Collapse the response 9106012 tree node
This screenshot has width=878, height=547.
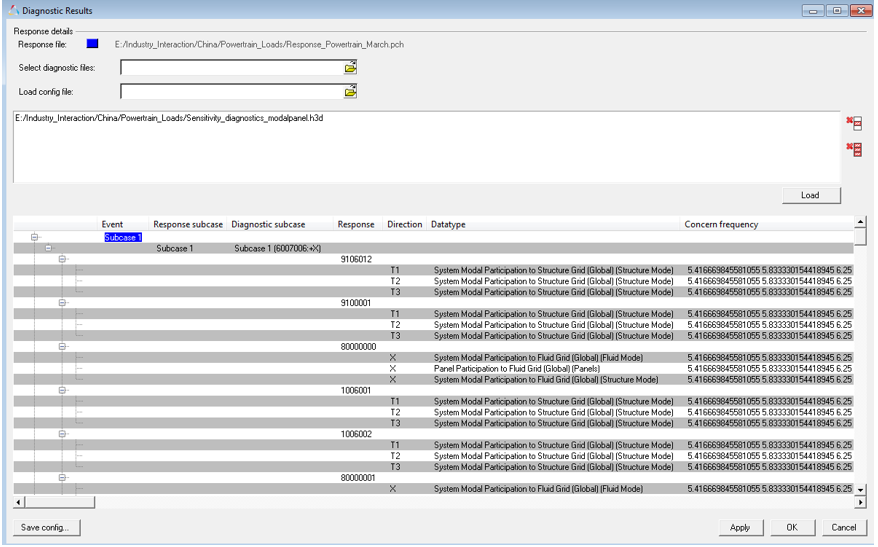(x=63, y=259)
